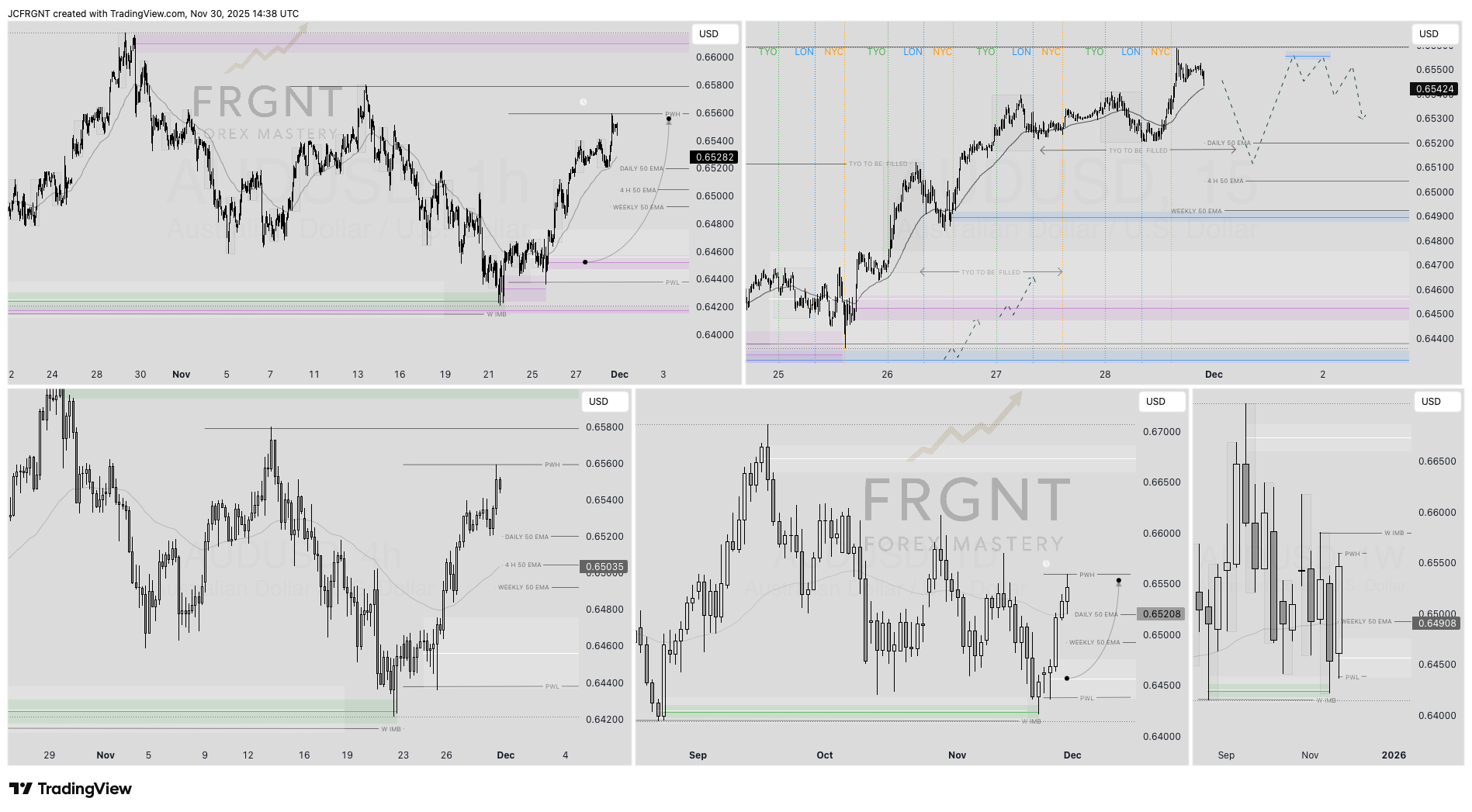The width and height of the screenshot is (1472, 812).
Task: Click PWH label on the 1h chart
Action: click(672, 115)
